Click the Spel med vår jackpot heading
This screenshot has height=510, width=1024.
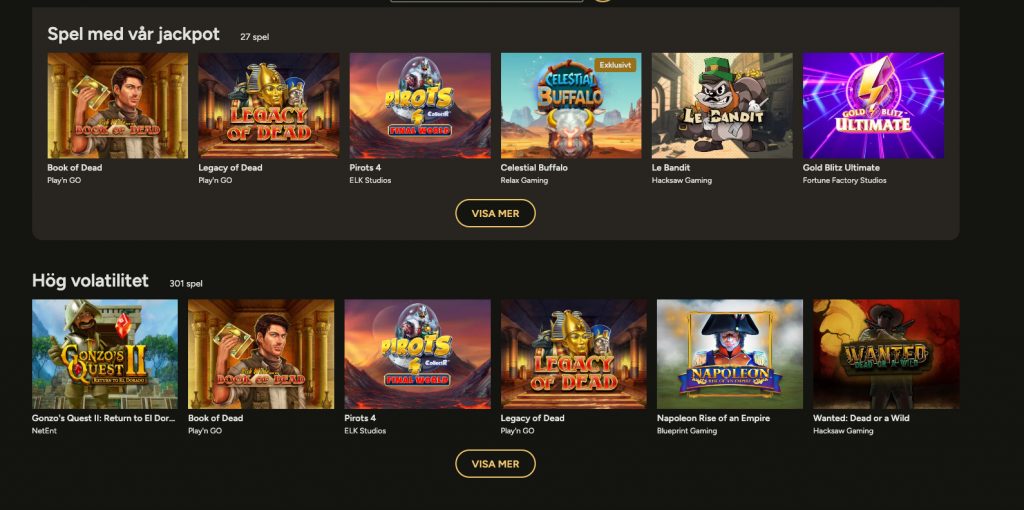(x=134, y=34)
